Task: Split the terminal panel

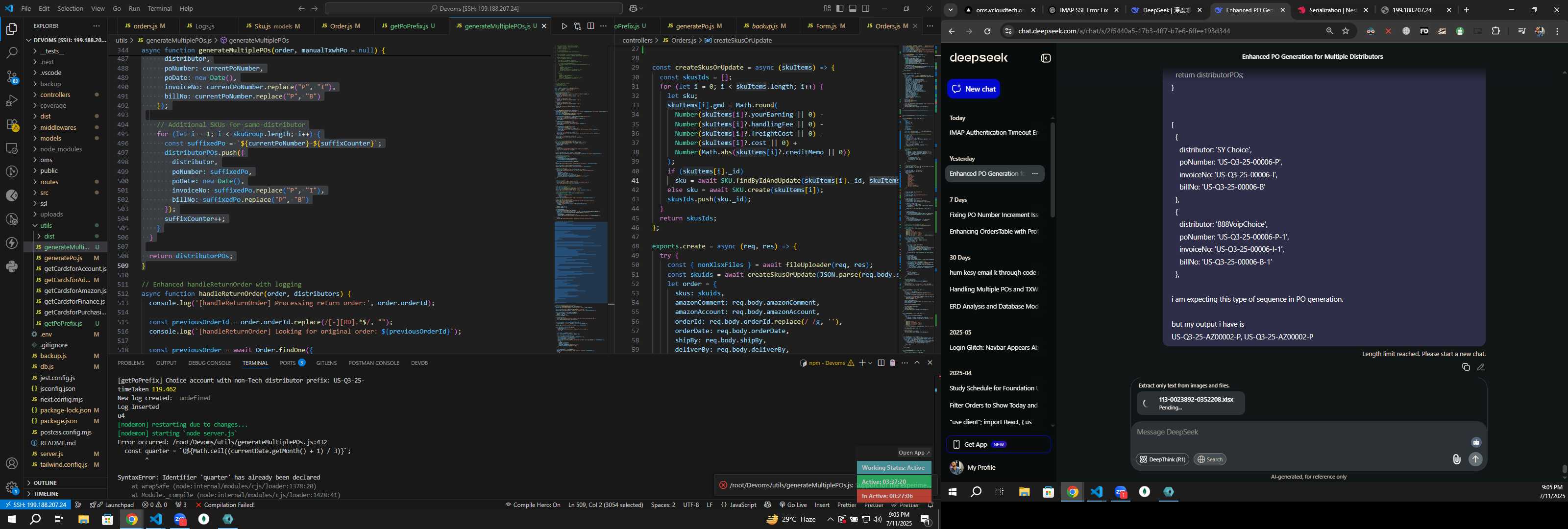Action: (x=881, y=363)
